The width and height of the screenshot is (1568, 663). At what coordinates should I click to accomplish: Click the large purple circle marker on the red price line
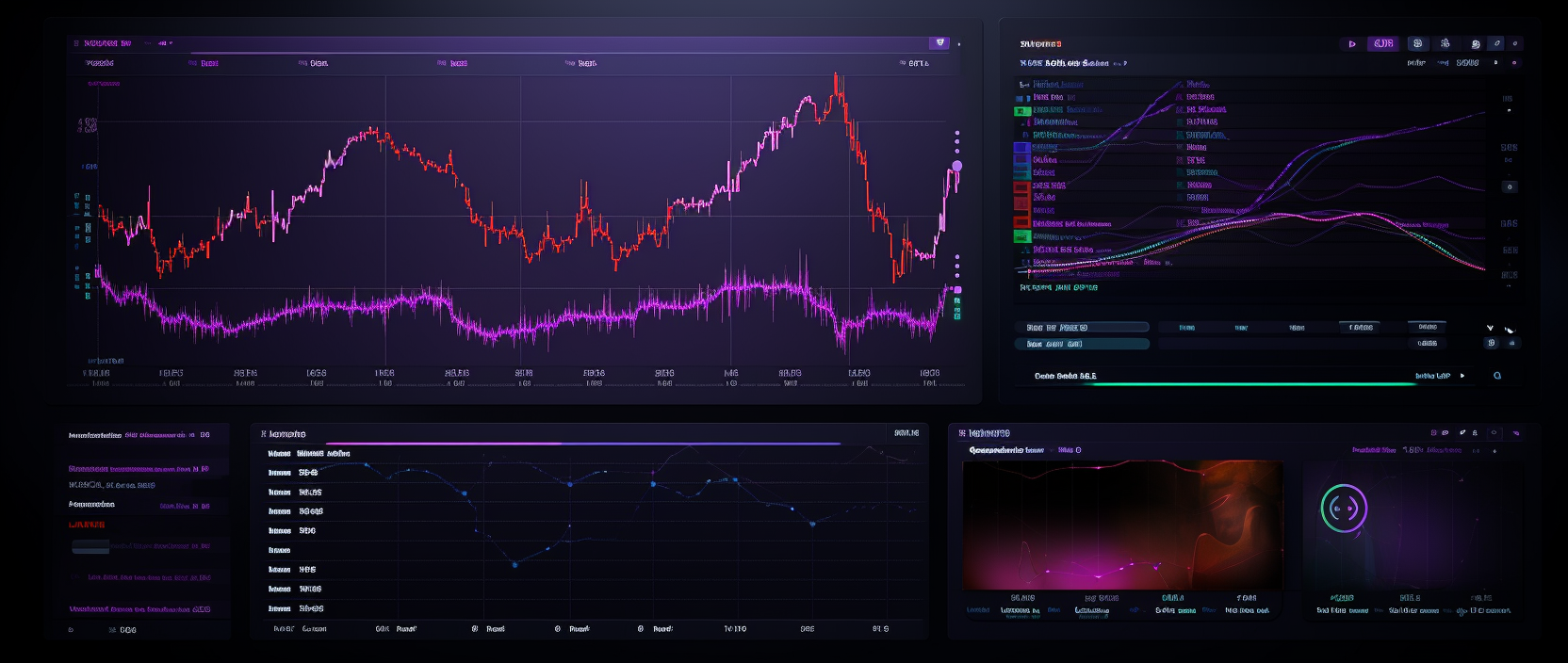(x=956, y=166)
